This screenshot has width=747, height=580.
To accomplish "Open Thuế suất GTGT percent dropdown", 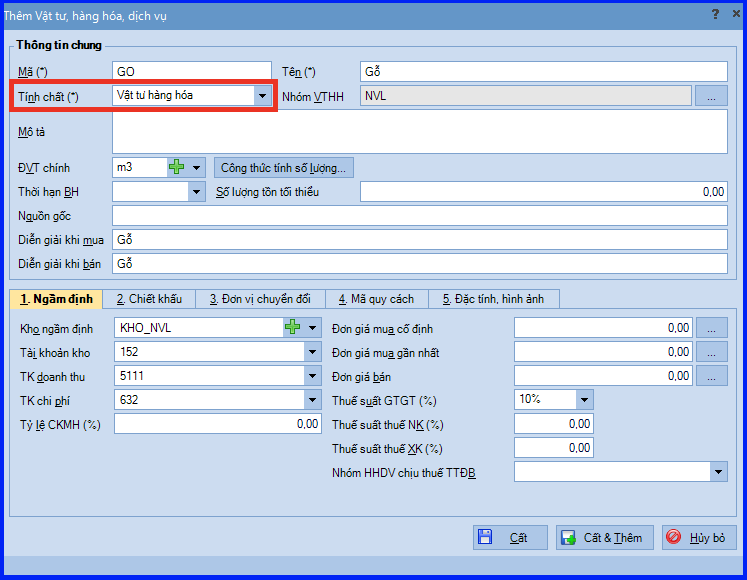I will tap(585, 399).
